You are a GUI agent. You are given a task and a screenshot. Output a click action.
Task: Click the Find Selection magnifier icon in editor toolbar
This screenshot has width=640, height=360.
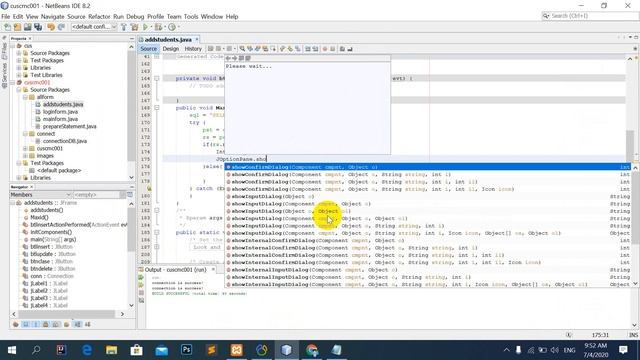[242, 49]
